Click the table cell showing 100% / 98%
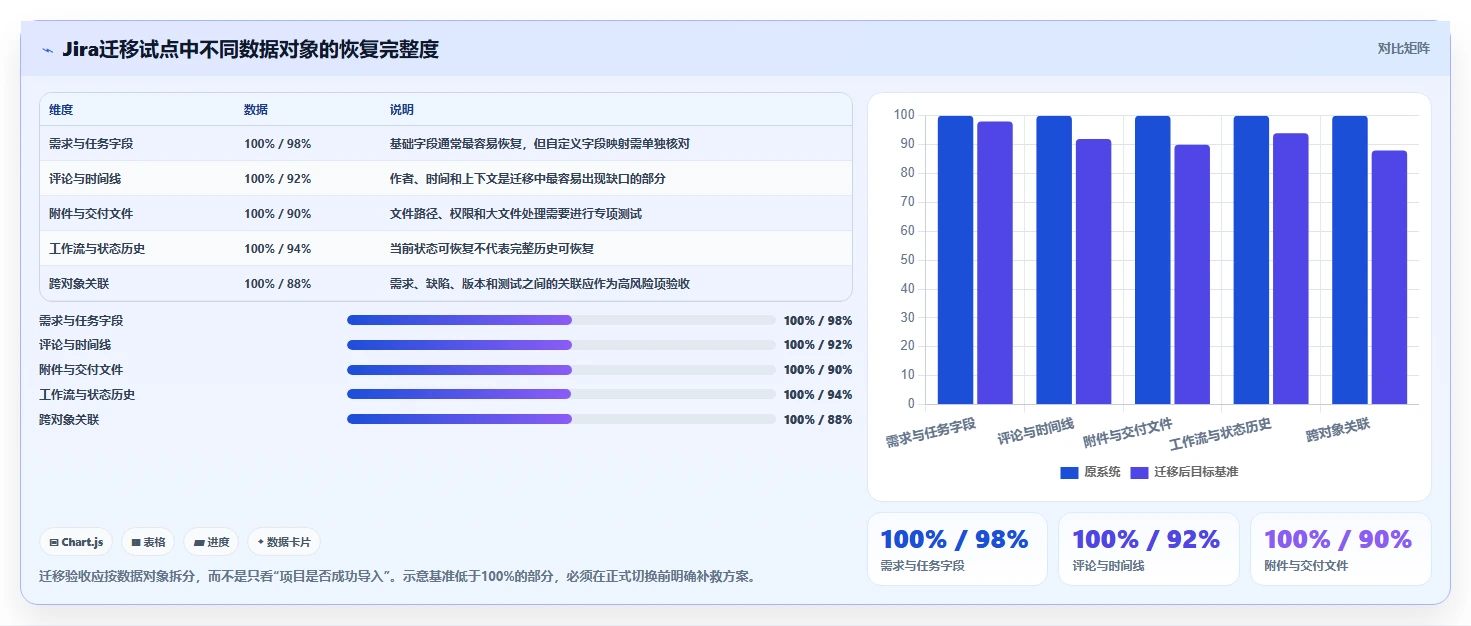 278,144
